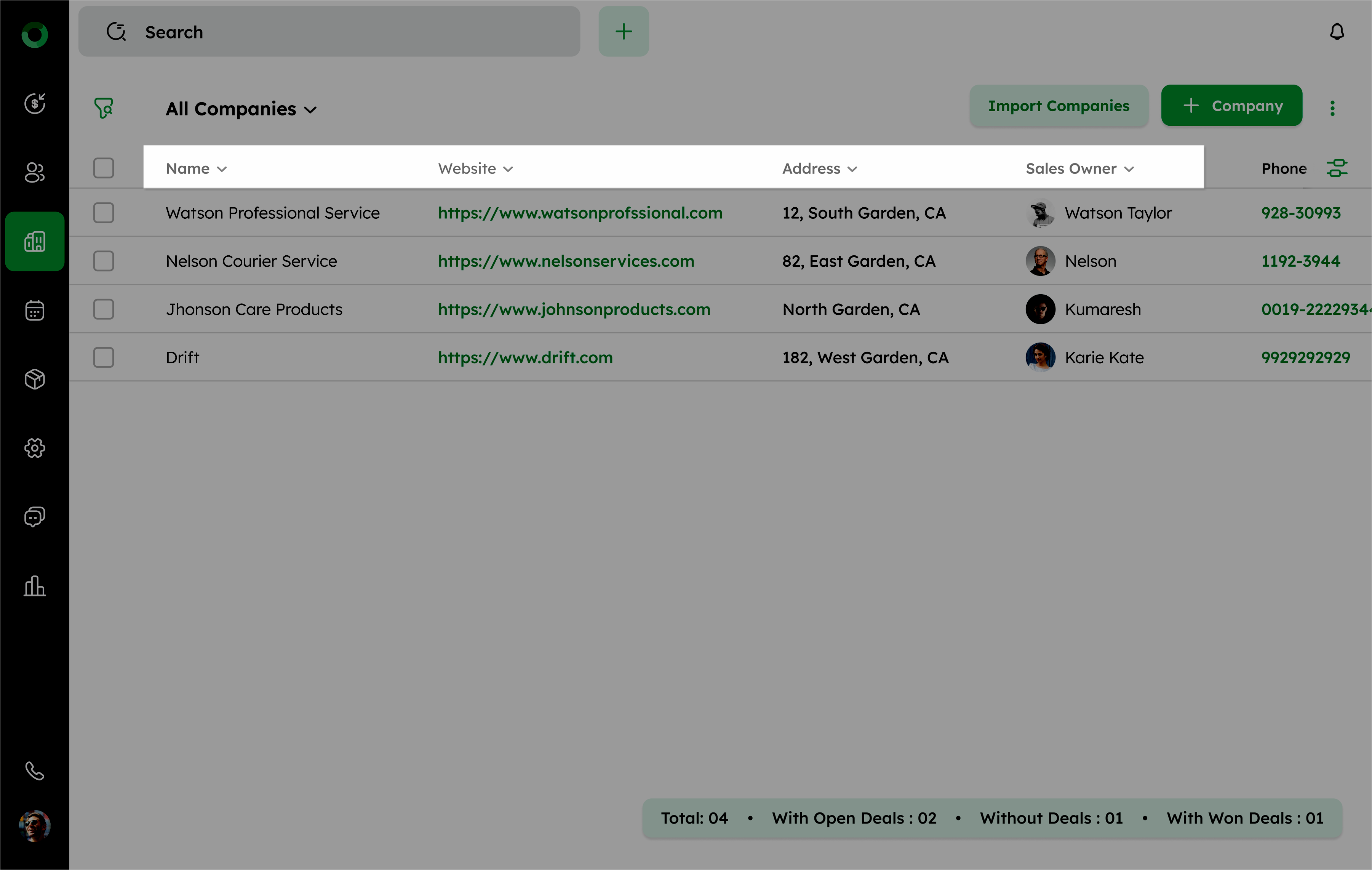The image size is (1372, 870).
Task: Open the column settings icon beside Phone
Action: (1337, 168)
